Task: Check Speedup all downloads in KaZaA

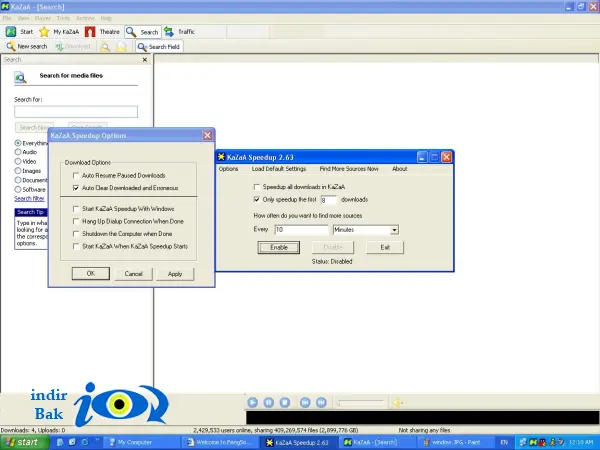Action: 257,187
